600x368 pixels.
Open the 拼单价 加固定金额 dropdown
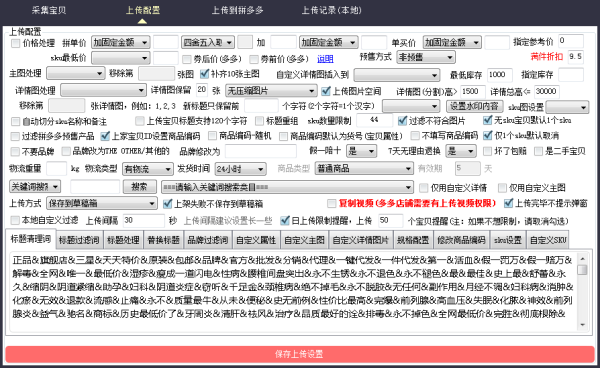(x=121, y=42)
